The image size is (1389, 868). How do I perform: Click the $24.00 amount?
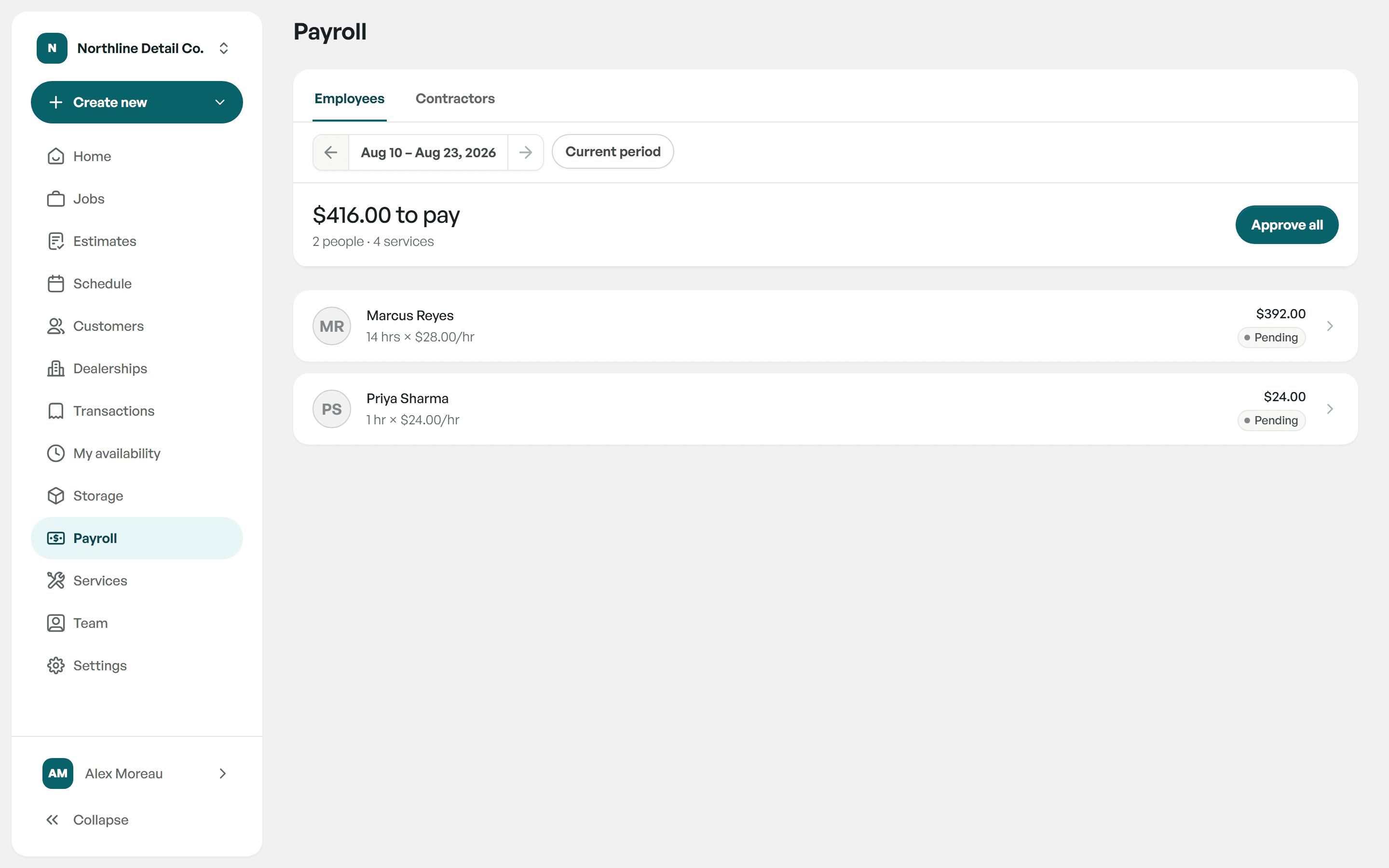[1284, 397]
